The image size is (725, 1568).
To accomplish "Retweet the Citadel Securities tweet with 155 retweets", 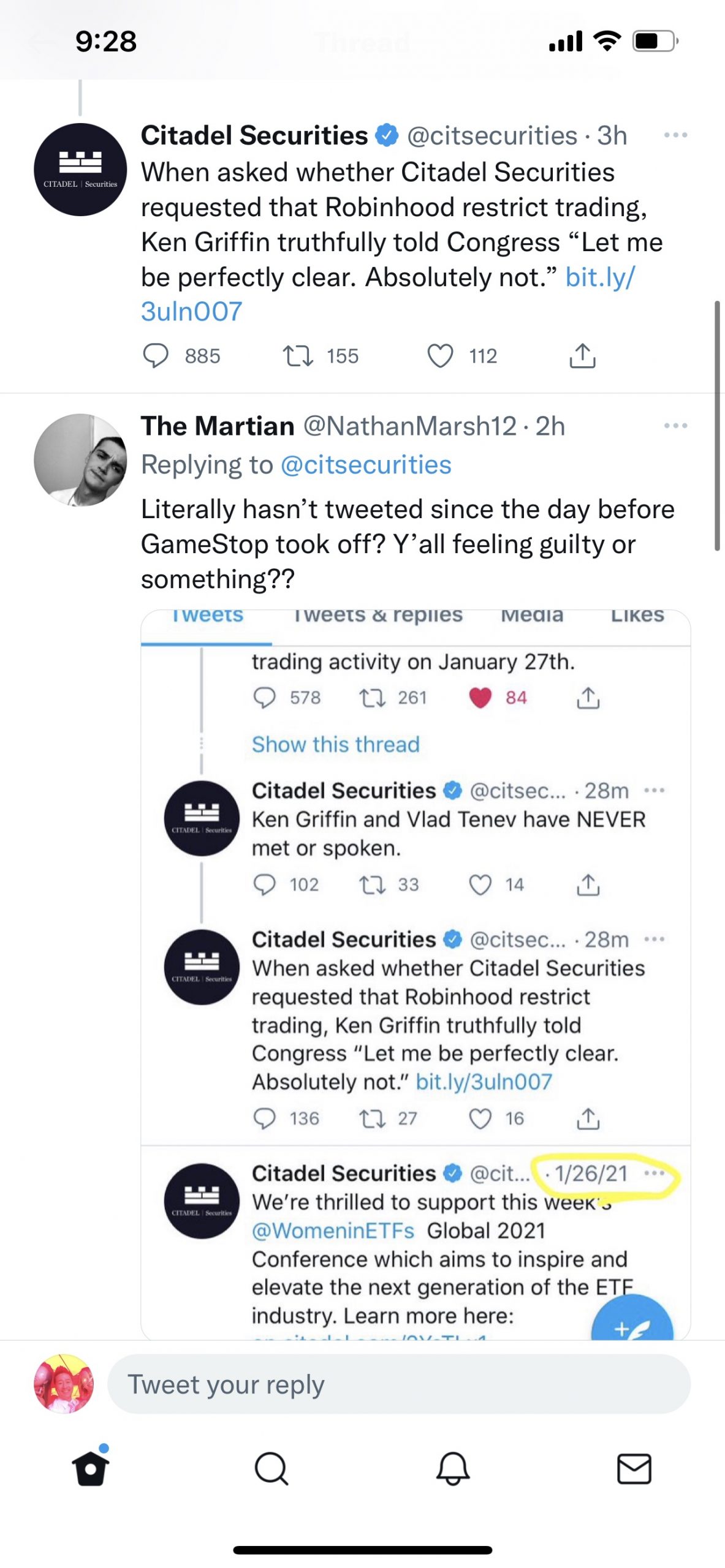I will coord(298,356).
